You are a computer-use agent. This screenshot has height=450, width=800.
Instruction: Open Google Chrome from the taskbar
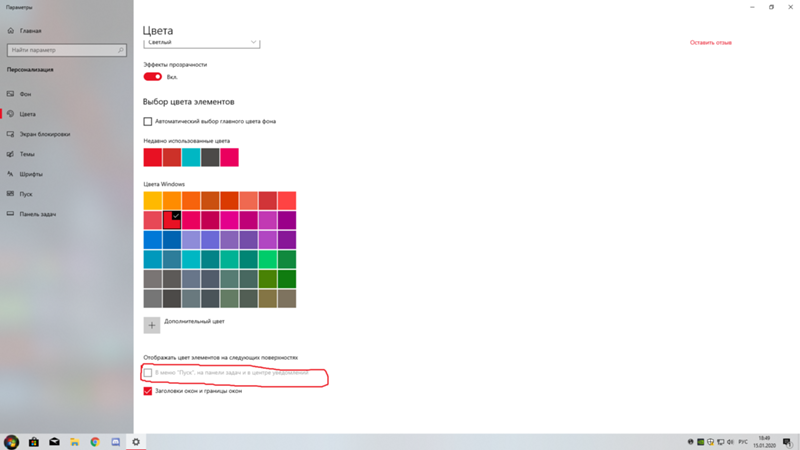coord(95,442)
